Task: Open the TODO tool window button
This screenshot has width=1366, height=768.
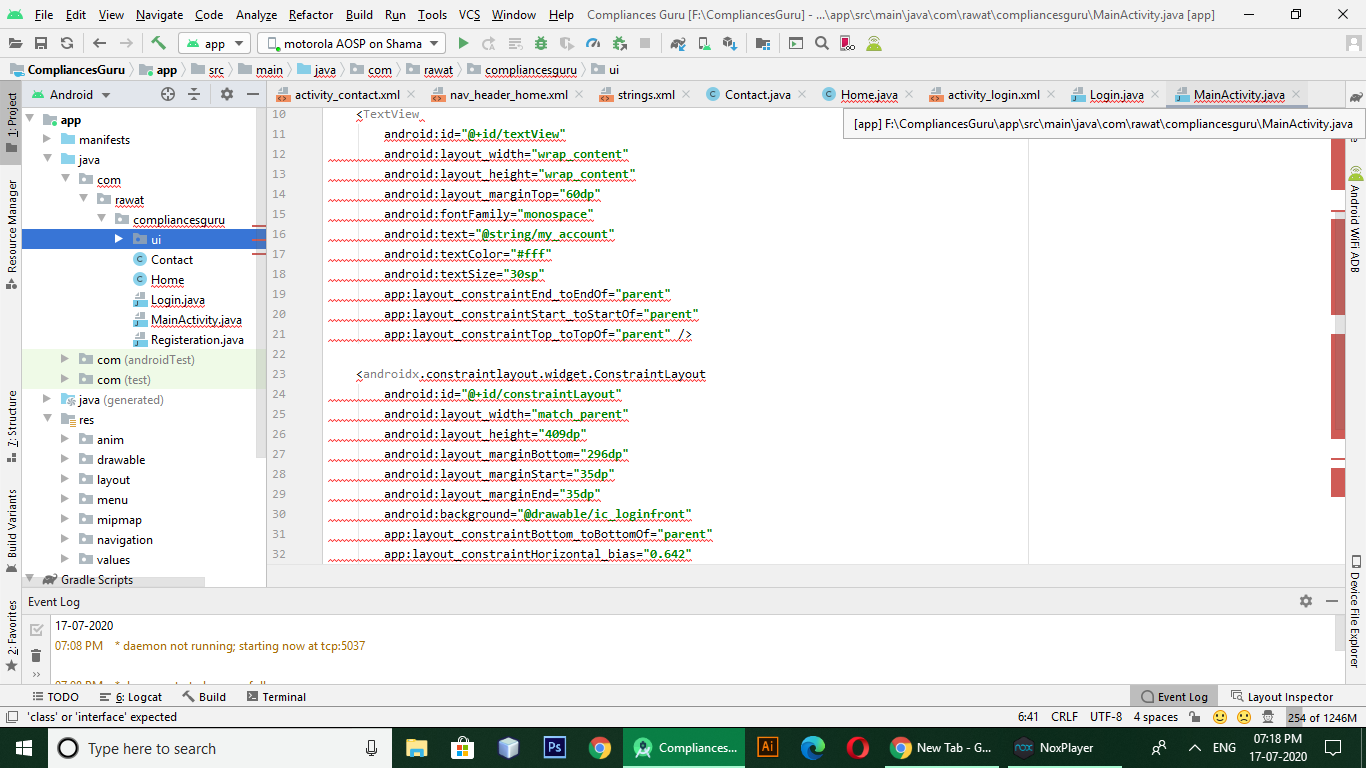Action: coord(55,697)
